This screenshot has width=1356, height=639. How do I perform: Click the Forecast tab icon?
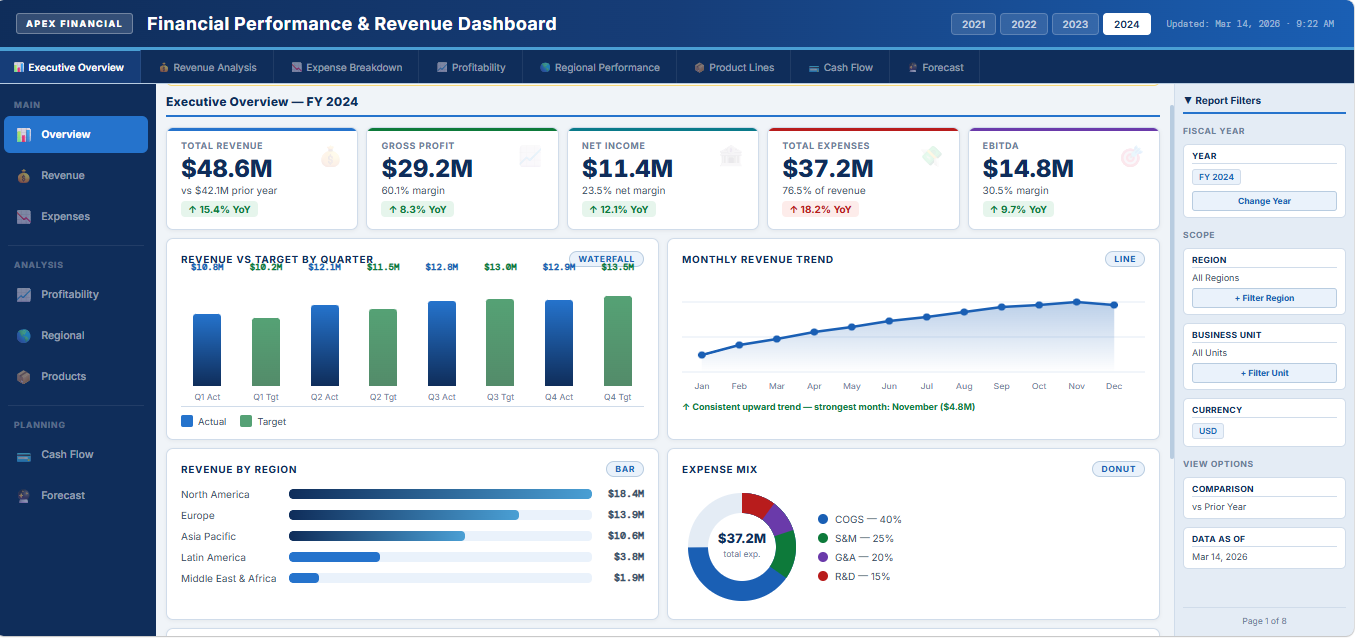point(913,68)
